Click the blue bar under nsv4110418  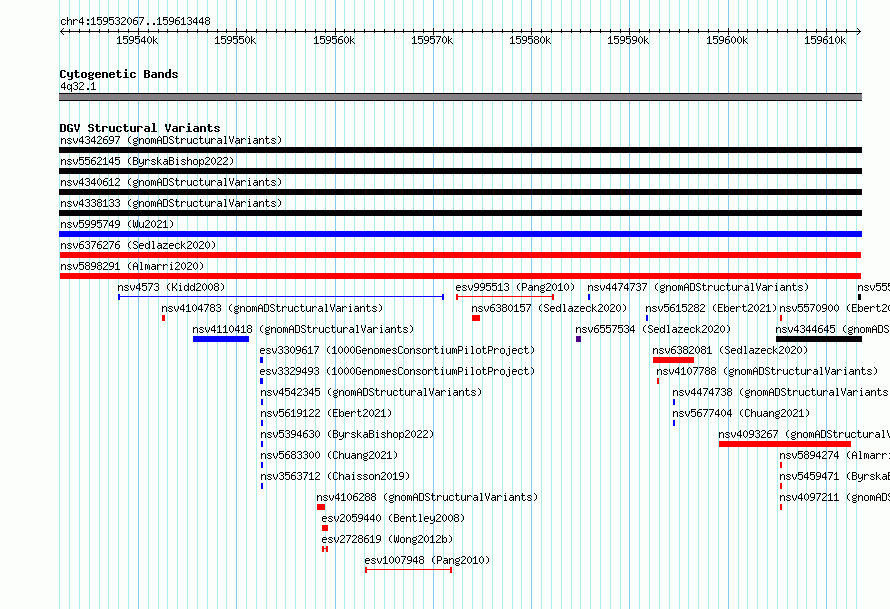pos(221,339)
